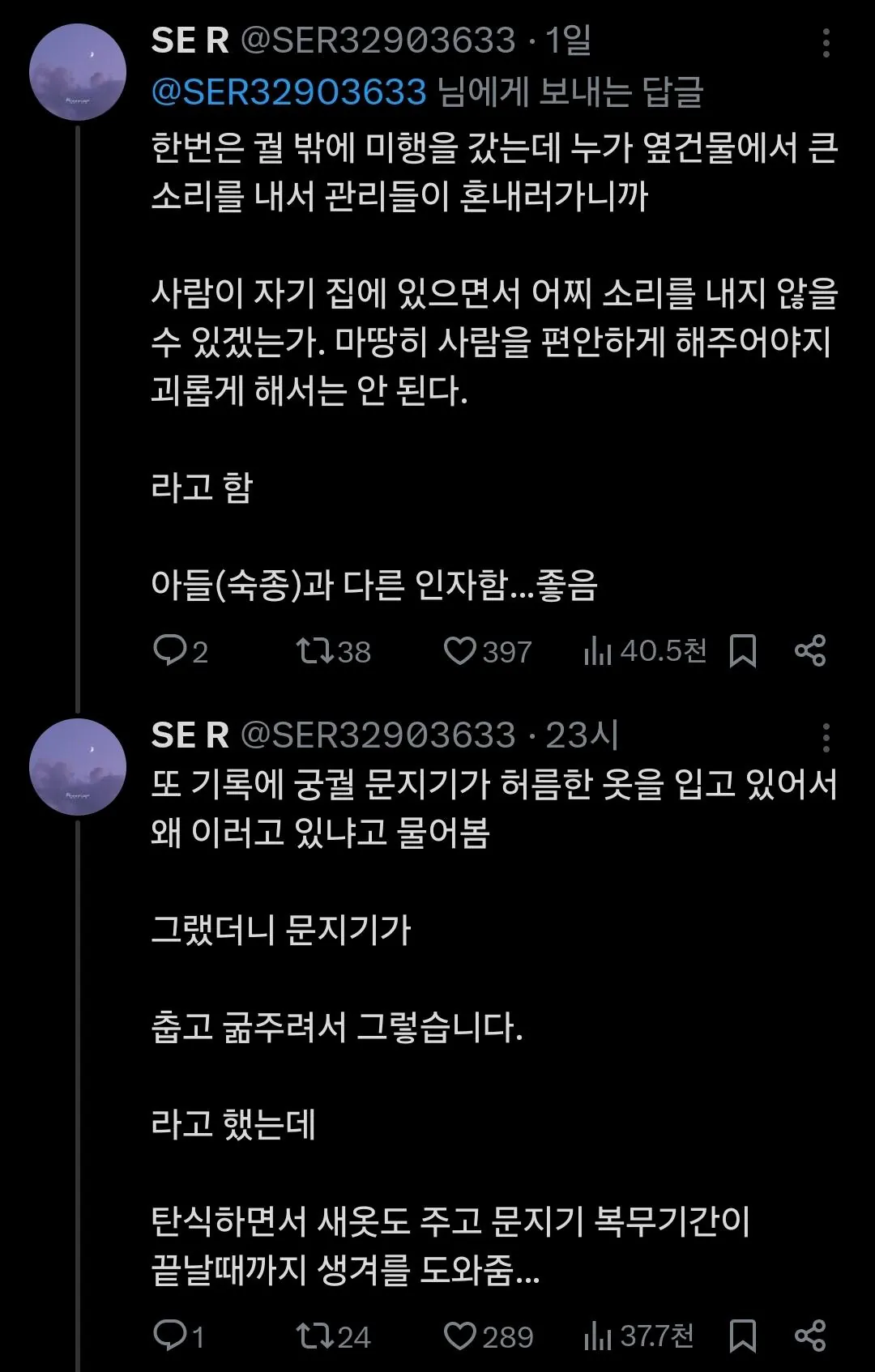Open the 23시 timestamp of second tweet
This screenshot has height=1372, width=875.
click(x=582, y=735)
